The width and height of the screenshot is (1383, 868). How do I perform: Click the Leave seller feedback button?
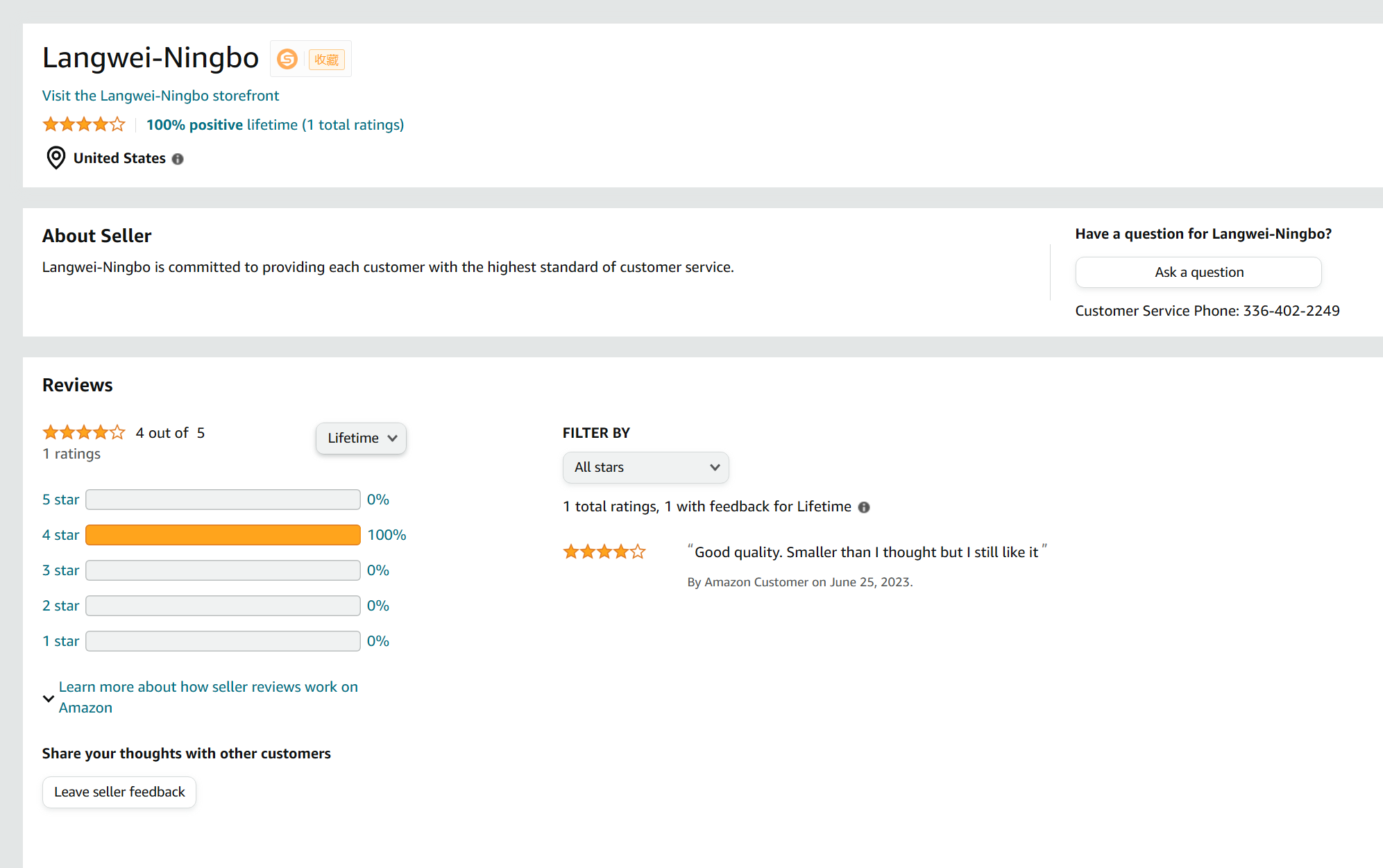click(x=119, y=792)
